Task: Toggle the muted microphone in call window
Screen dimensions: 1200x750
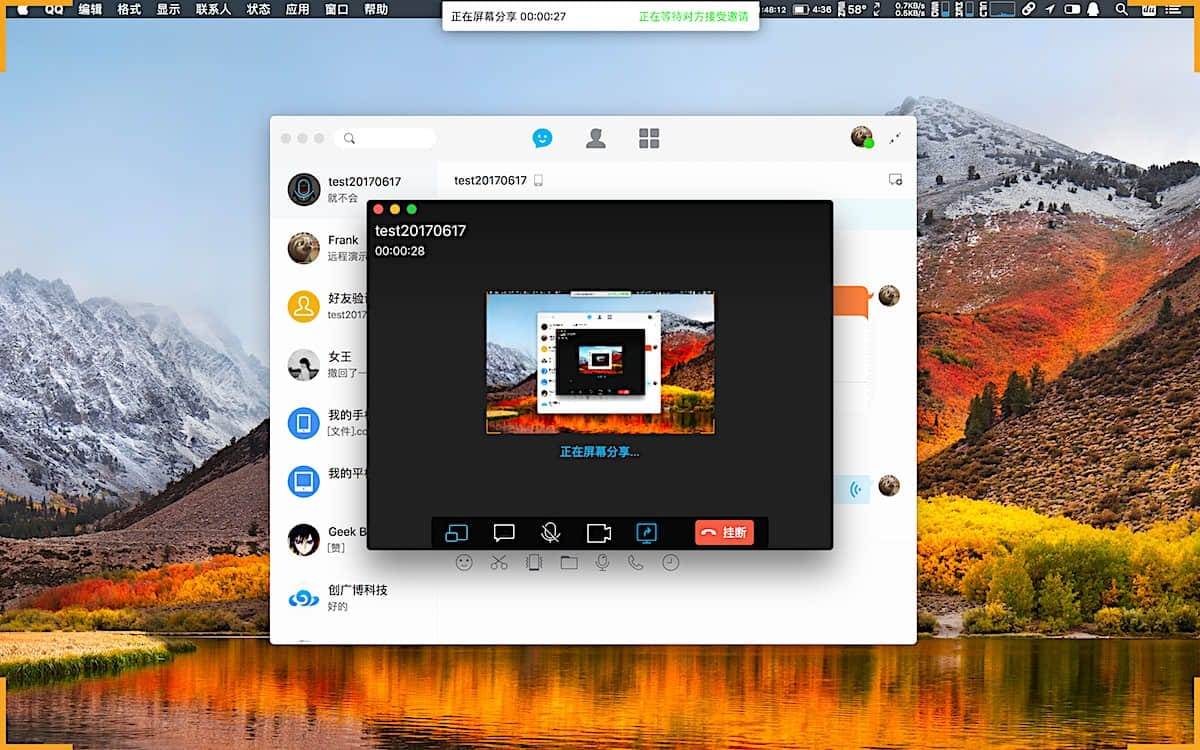Action: pos(550,533)
